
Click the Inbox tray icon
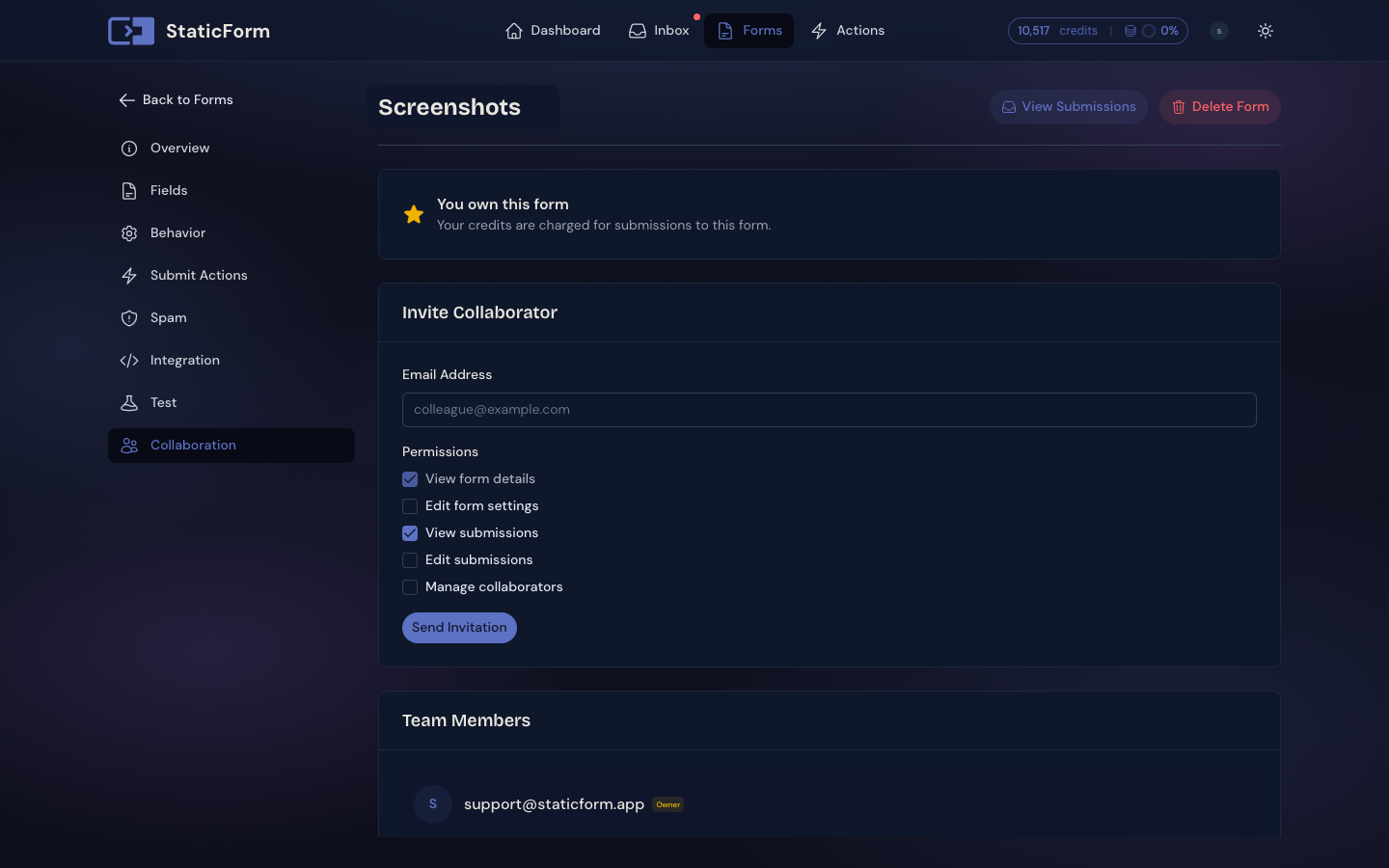(x=638, y=31)
